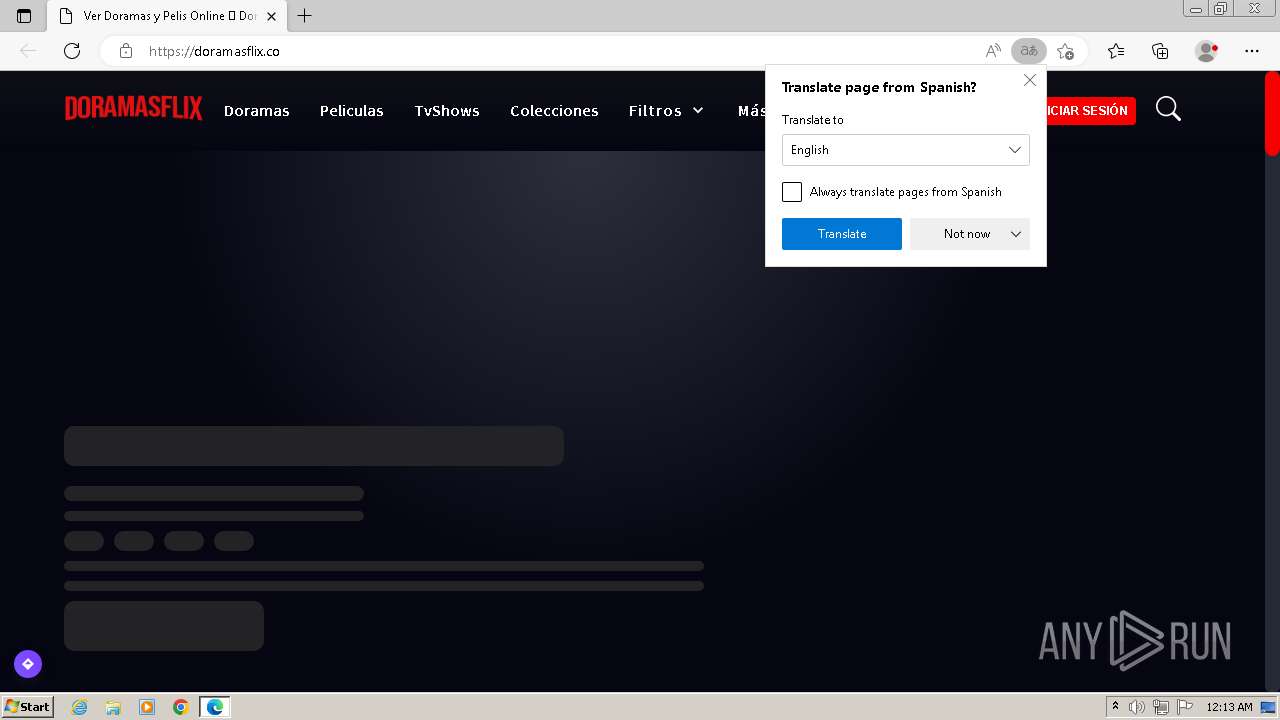The width and height of the screenshot is (1280, 720).
Task: Click the network tray icon
Action: [1160, 707]
